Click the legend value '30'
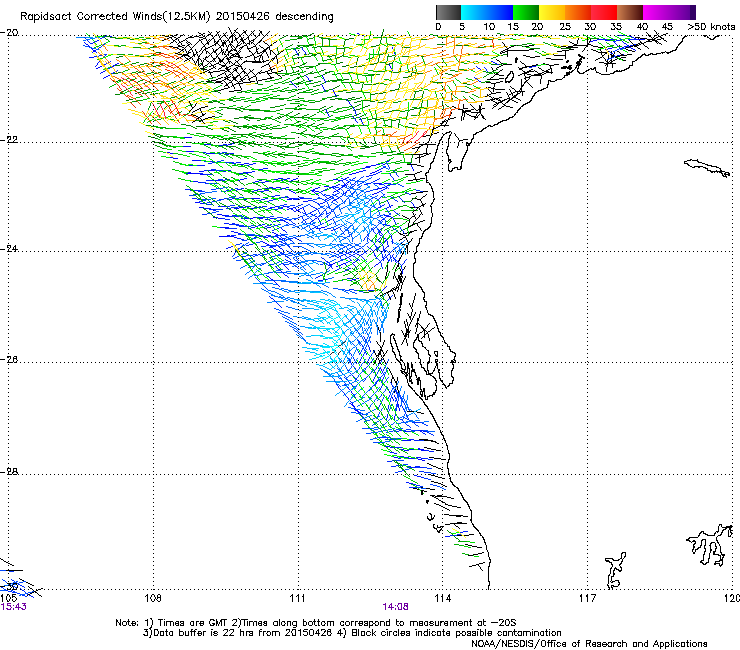The image size is (740, 650). click(590, 26)
